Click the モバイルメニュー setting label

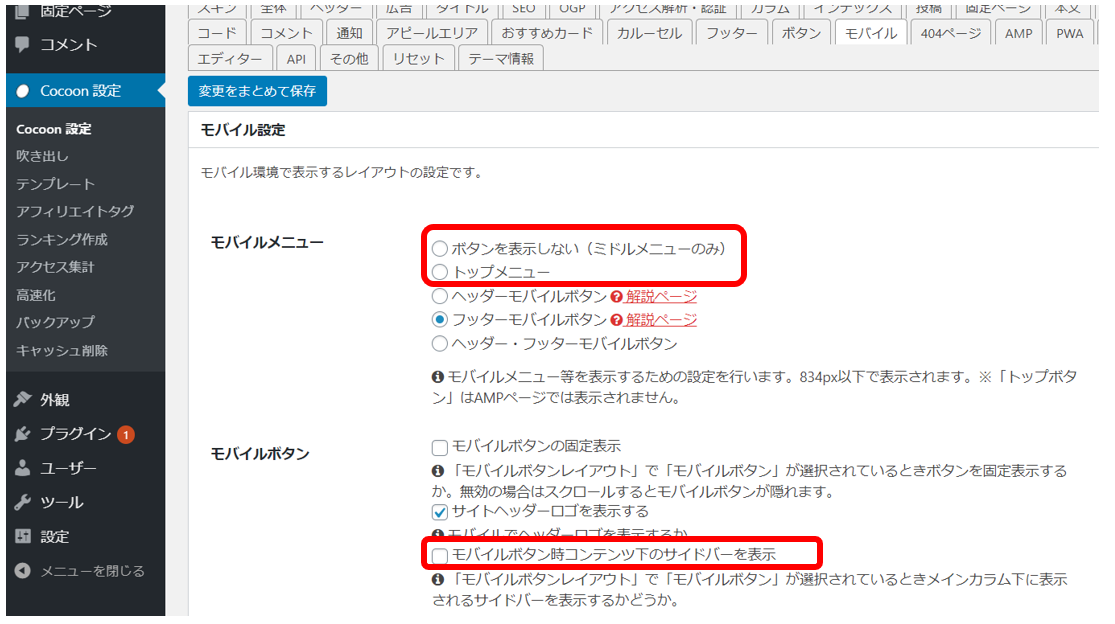[x=267, y=242]
